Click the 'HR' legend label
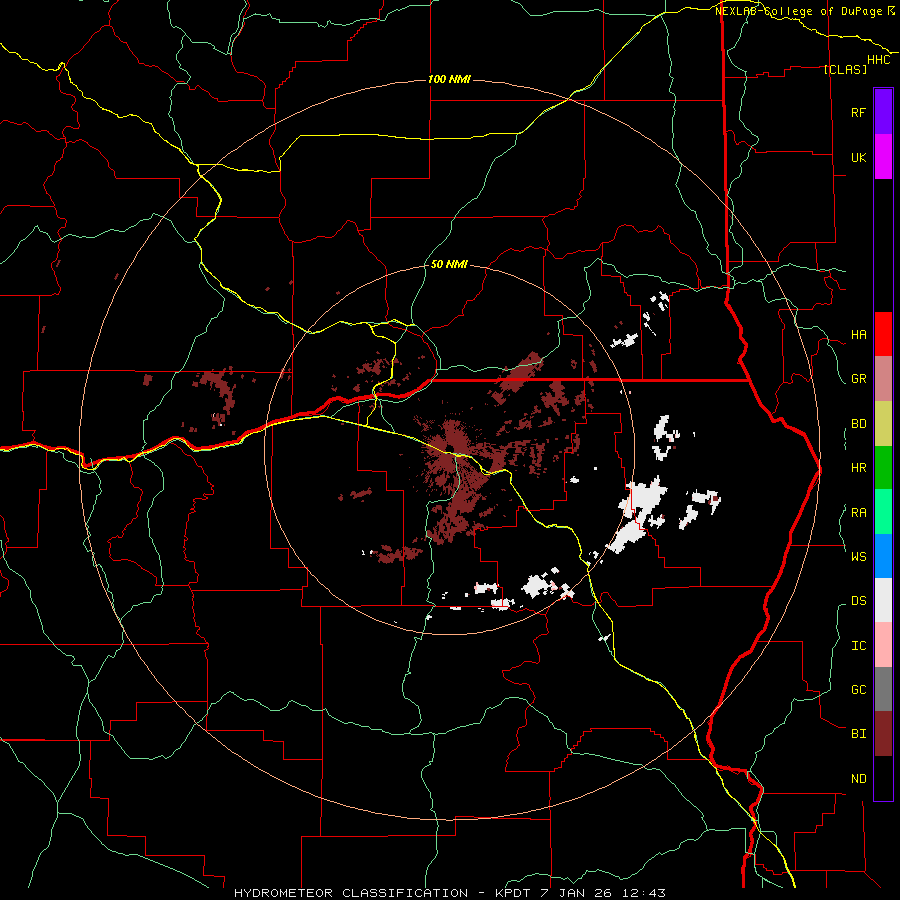This screenshot has width=900, height=900. point(858,468)
